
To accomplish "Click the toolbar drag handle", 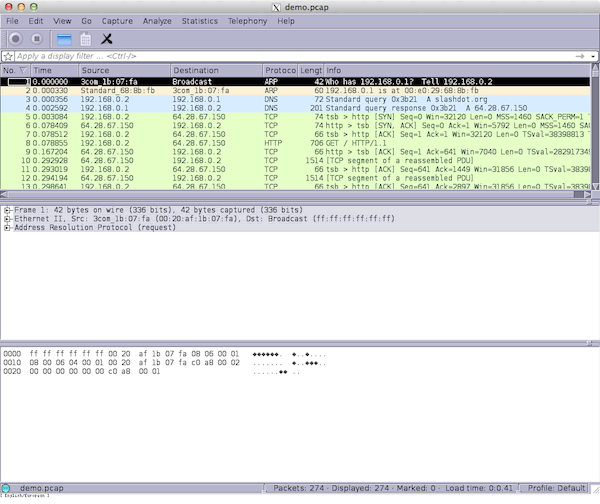I will [4, 39].
